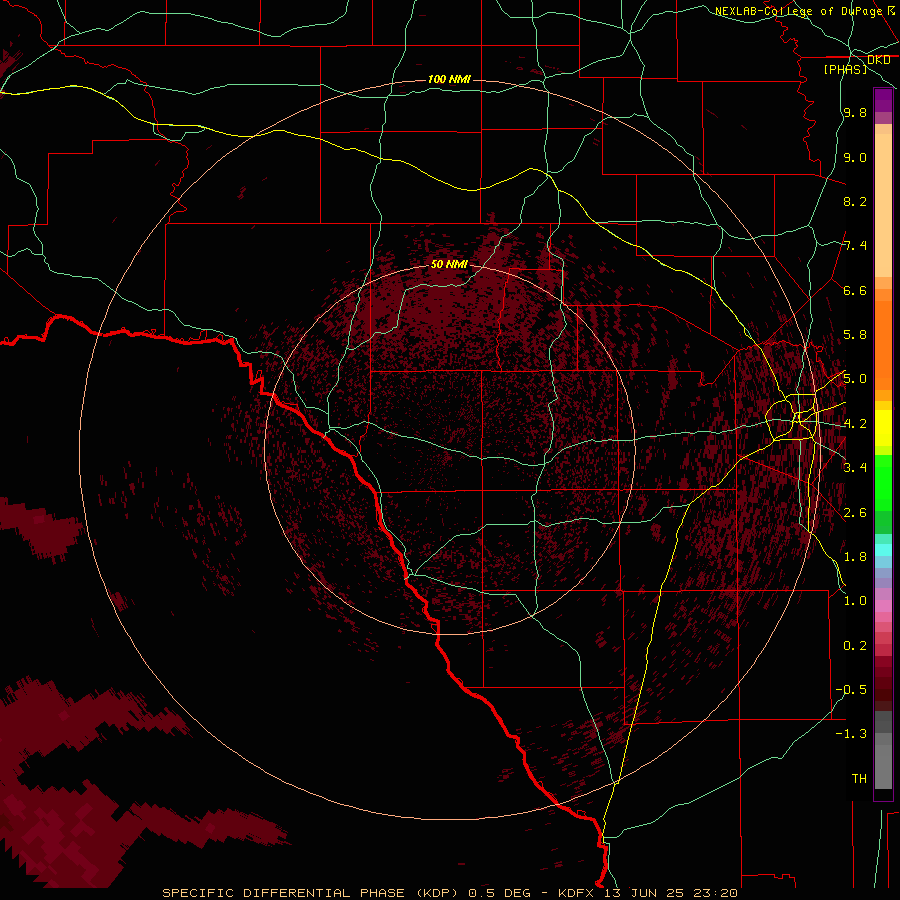Click the 100 NMI range ring label

[449, 79]
